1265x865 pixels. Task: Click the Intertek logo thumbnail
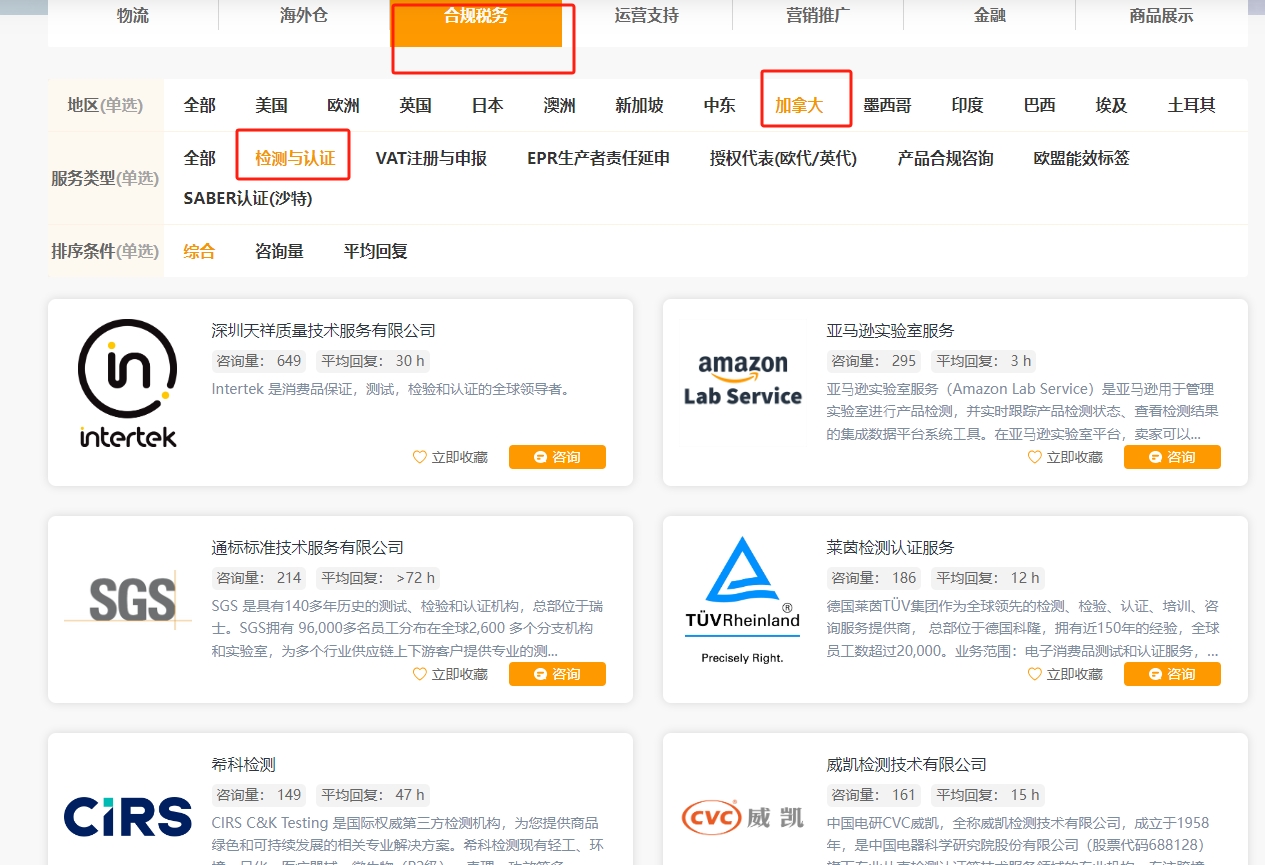pos(128,383)
